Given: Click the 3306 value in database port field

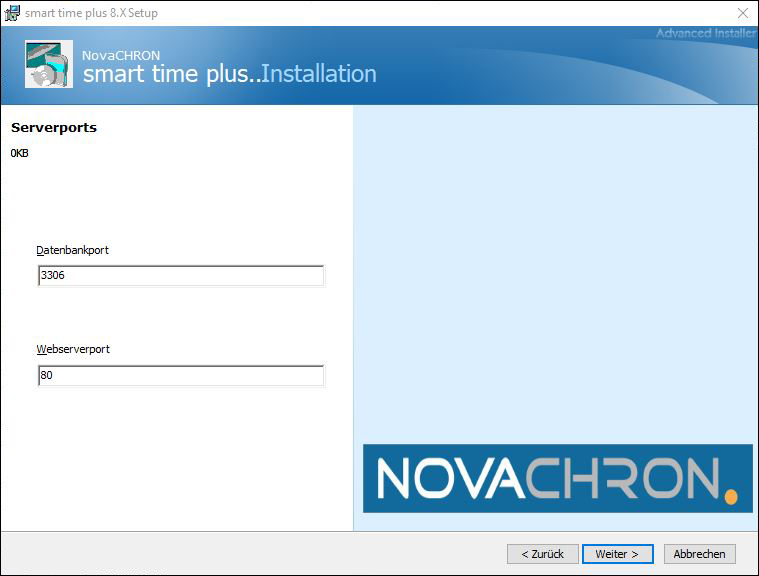Looking at the screenshot, I should click(x=53, y=275).
